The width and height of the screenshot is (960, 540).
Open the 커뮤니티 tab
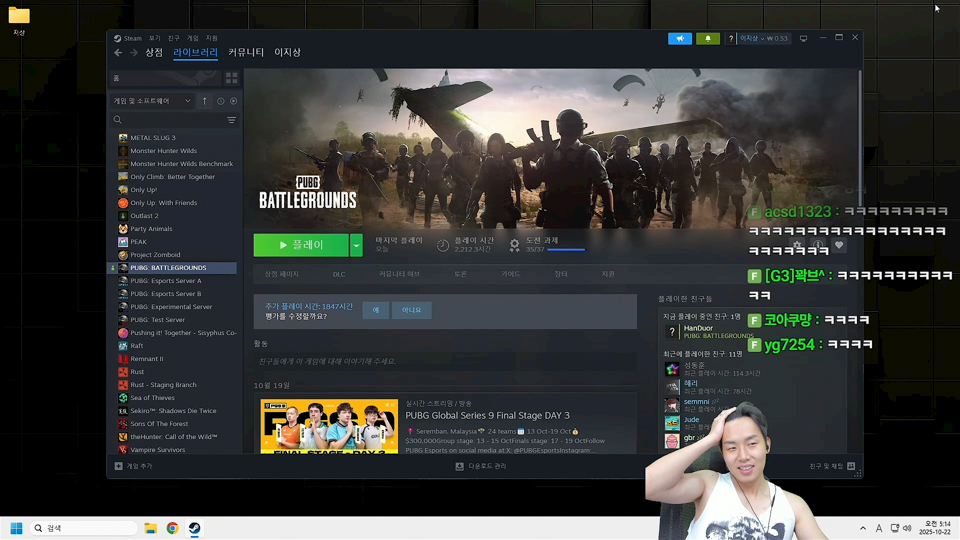pyautogui.click(x=246, y=53)
